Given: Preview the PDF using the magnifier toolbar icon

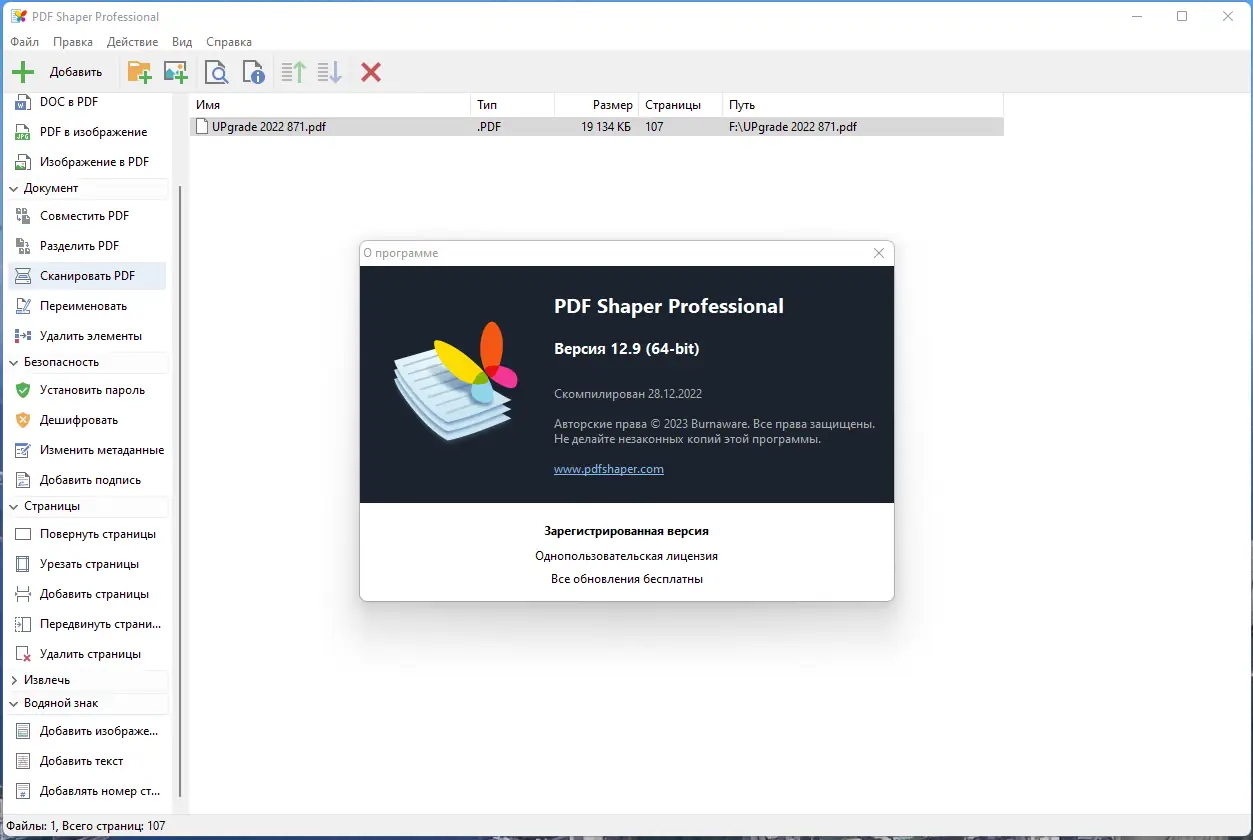Looking at the screenshot, I should [216, 71].
